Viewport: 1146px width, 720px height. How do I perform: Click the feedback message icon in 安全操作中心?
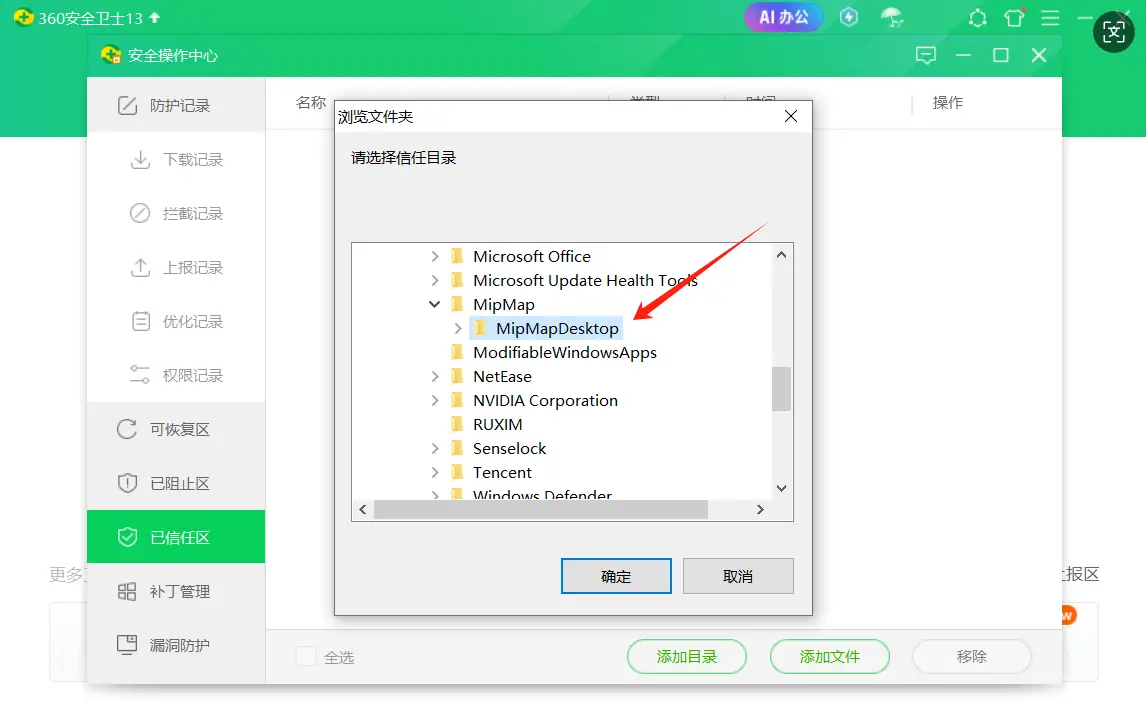tap(926, 55)
